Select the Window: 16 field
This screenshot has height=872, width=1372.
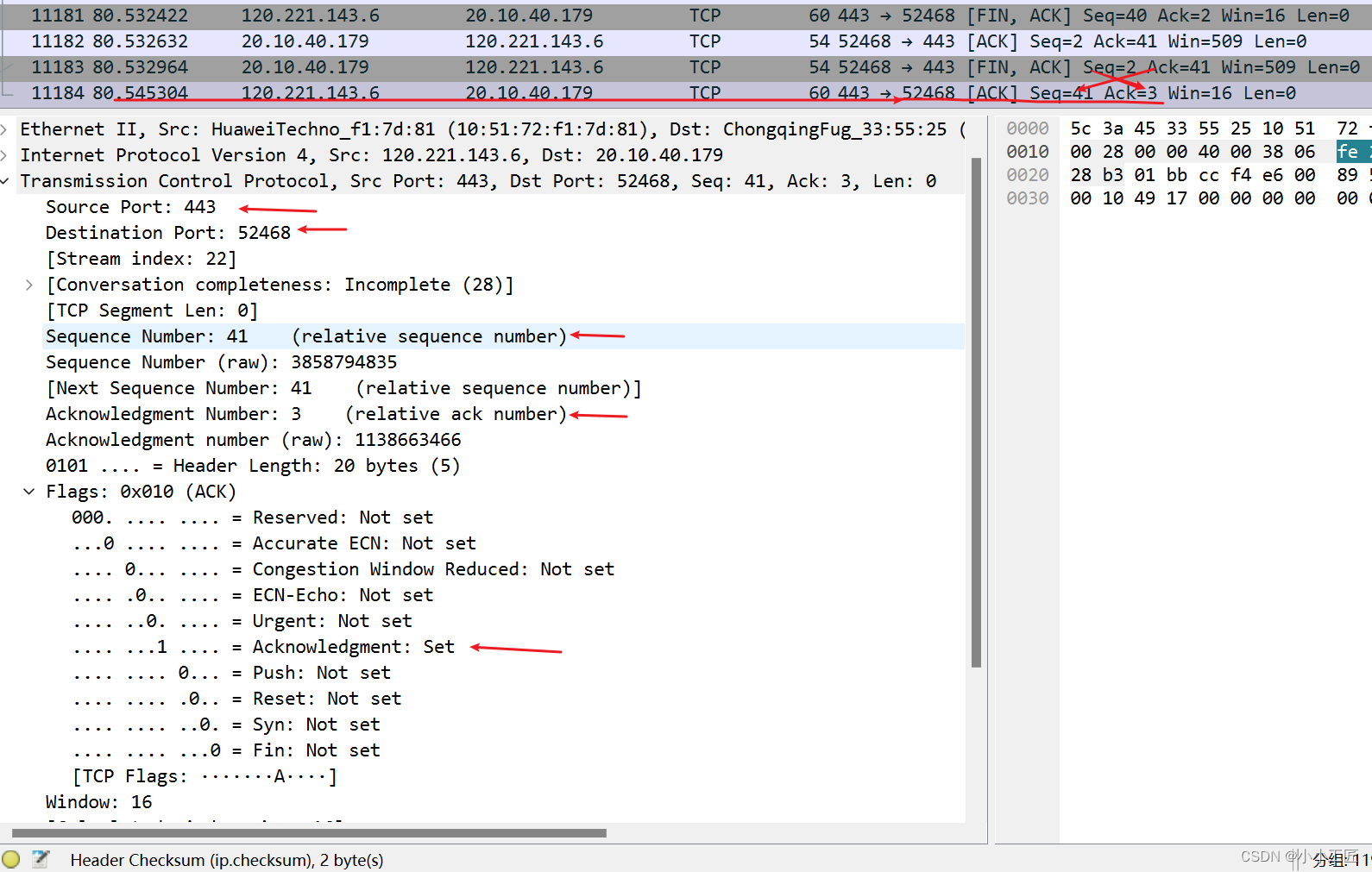99,802
